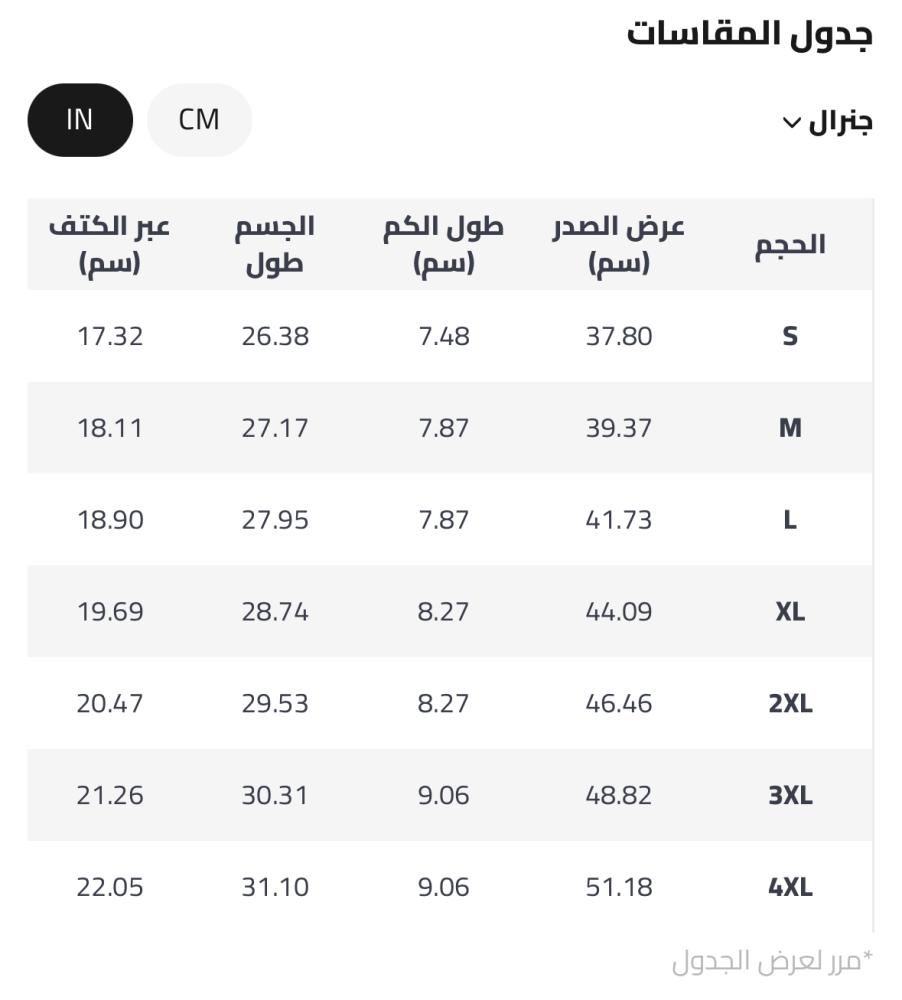This screenshot has width=902, height=1000.
Task: Switch units to CM toggle
Action: [x=199, y=120]
